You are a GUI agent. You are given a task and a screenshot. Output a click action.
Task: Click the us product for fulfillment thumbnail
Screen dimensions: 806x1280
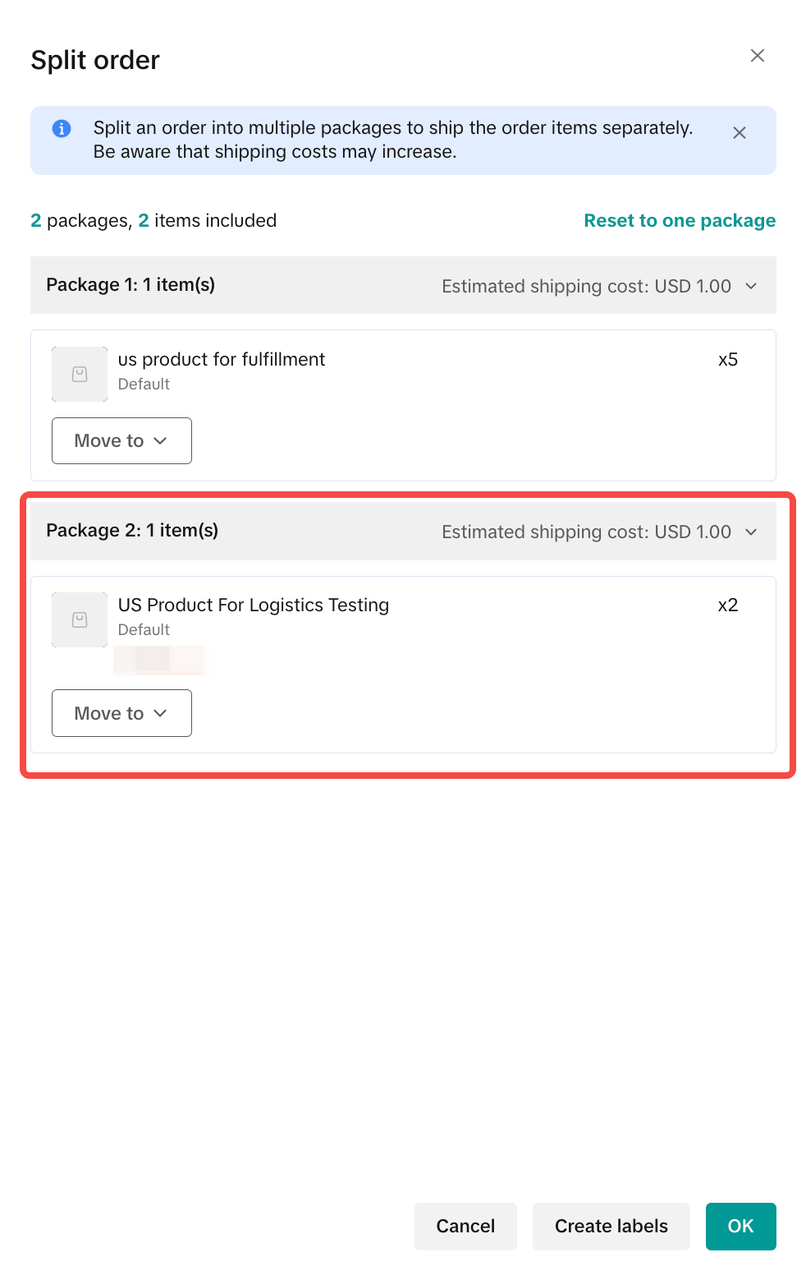pyautogui.click(x=80, y=374)
